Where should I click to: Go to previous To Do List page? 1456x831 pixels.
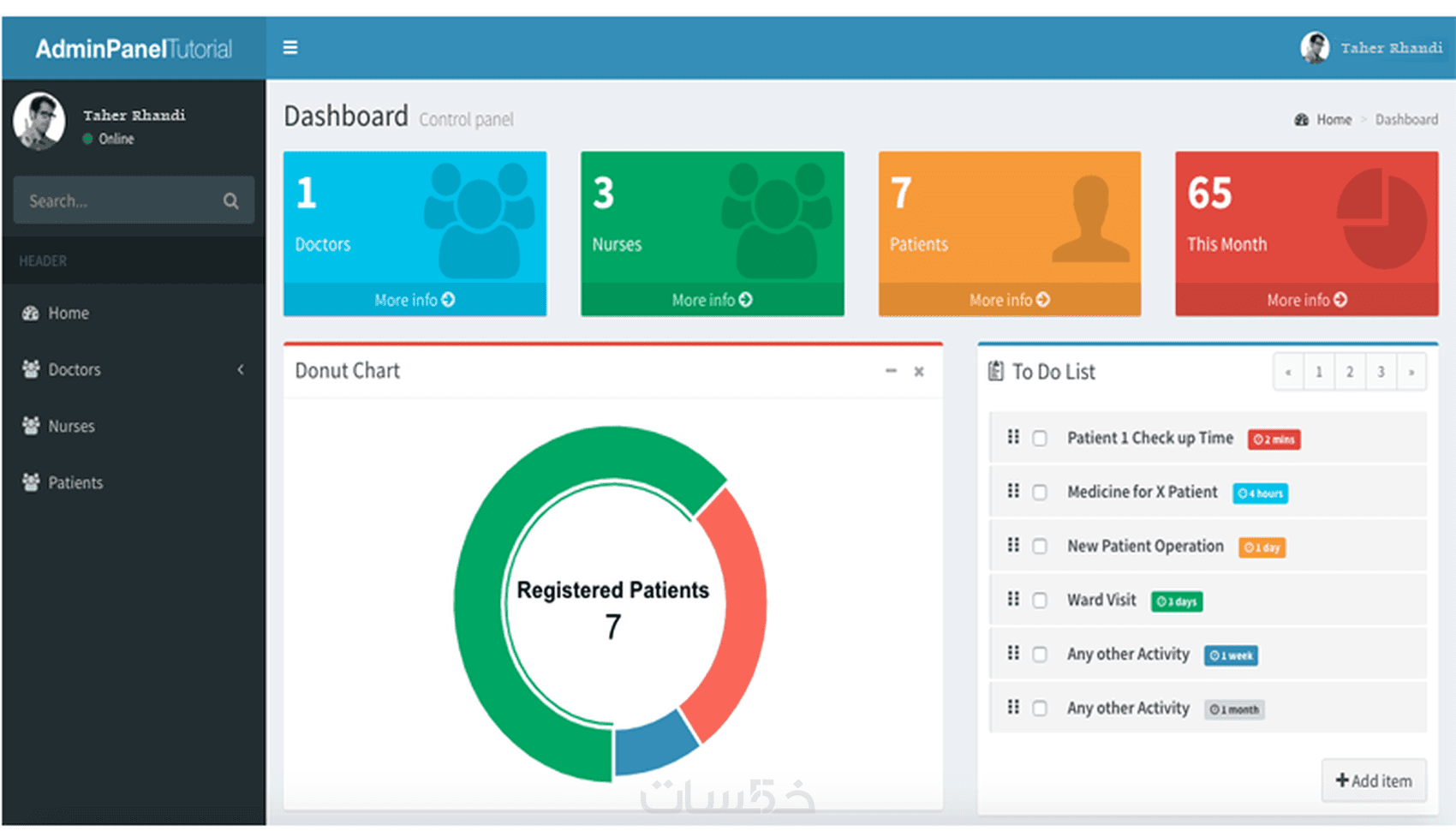[1288, 372]
